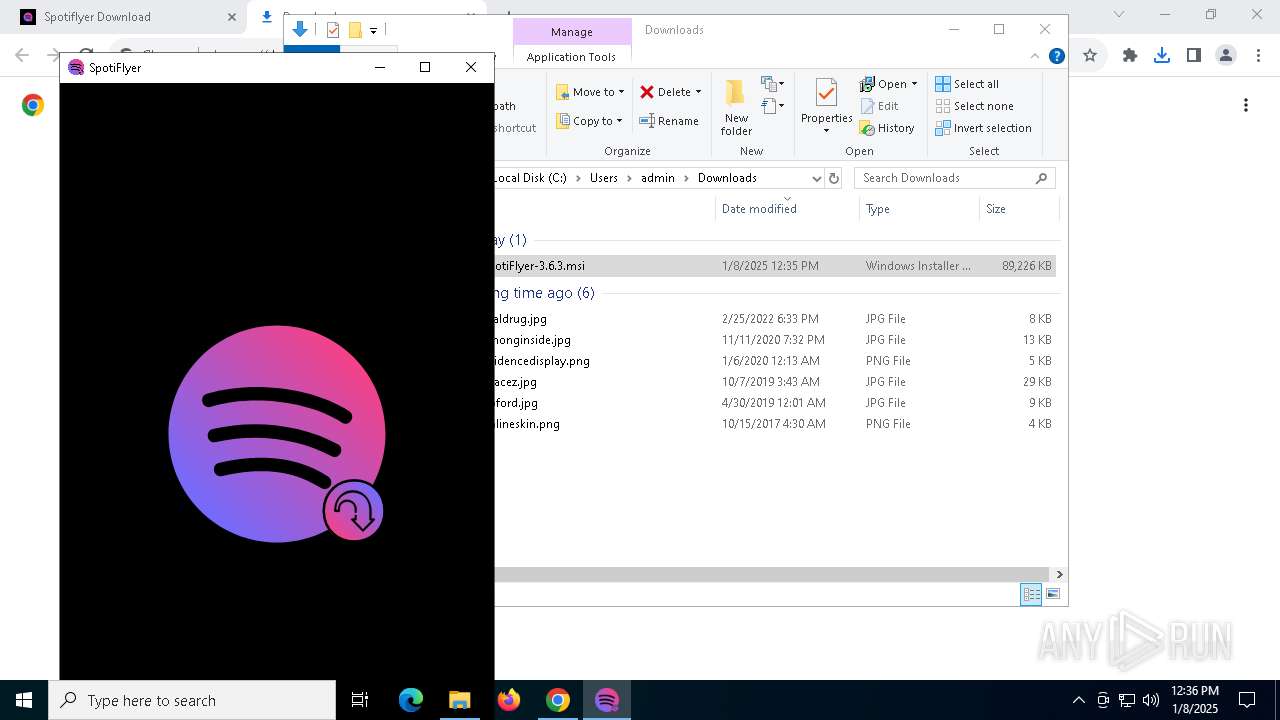Image resolution: width=1280 pixels, height=720 pixels.
Task: Switch to large thumbnails view icon
Action: point(1053,594)
